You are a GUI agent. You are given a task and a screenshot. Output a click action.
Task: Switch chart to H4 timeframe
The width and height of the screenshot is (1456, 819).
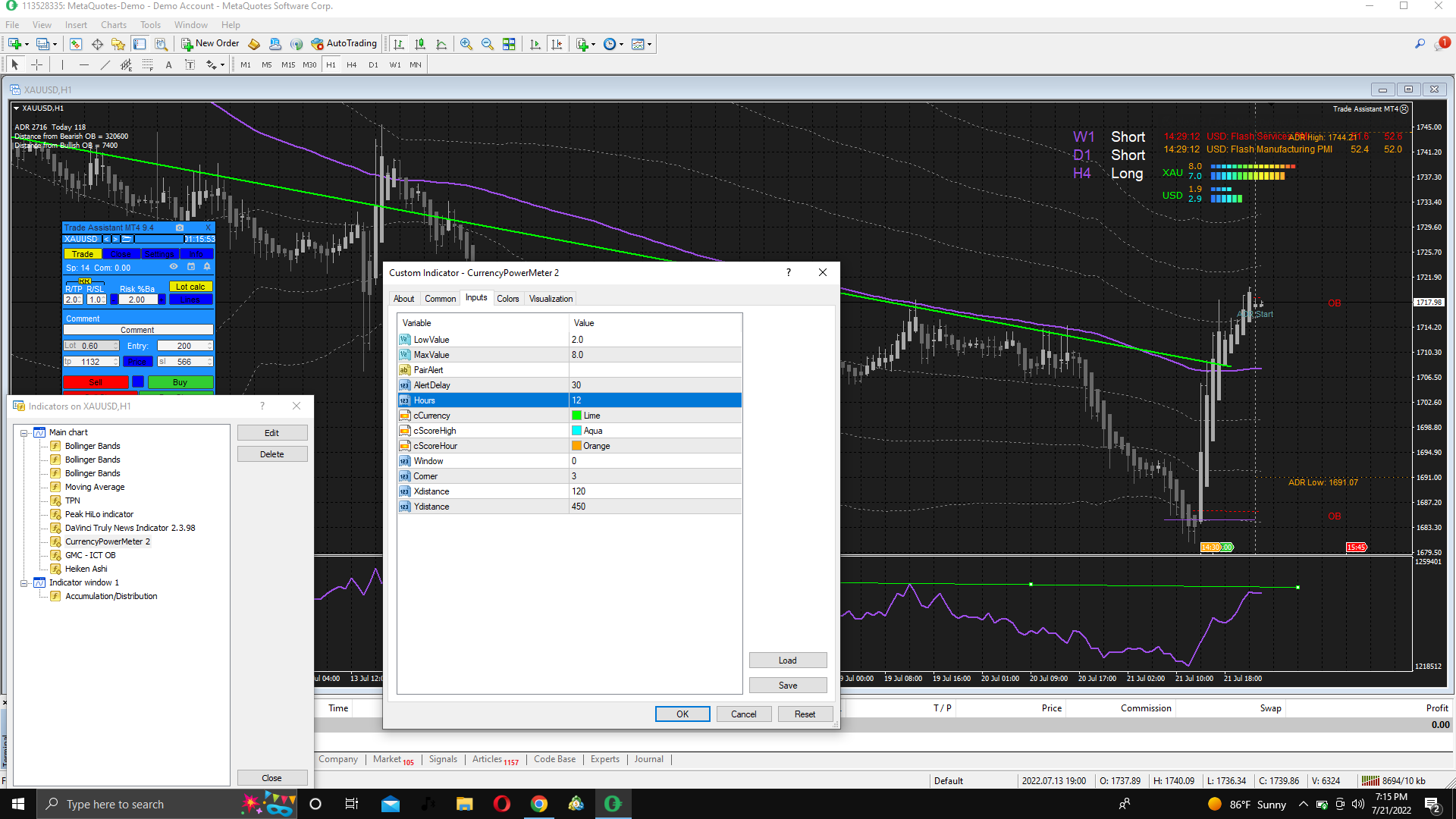point(351,64)
